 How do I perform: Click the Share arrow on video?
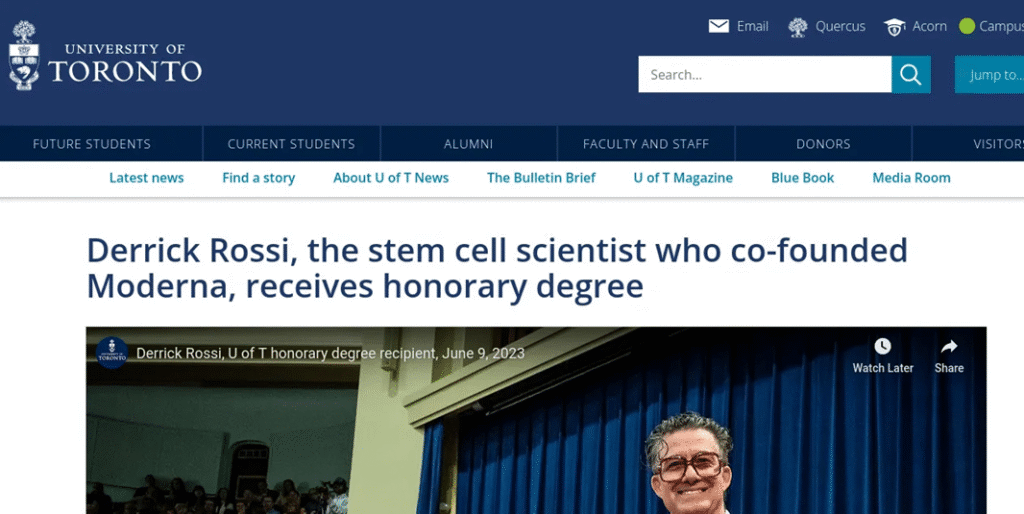point(949,346)
